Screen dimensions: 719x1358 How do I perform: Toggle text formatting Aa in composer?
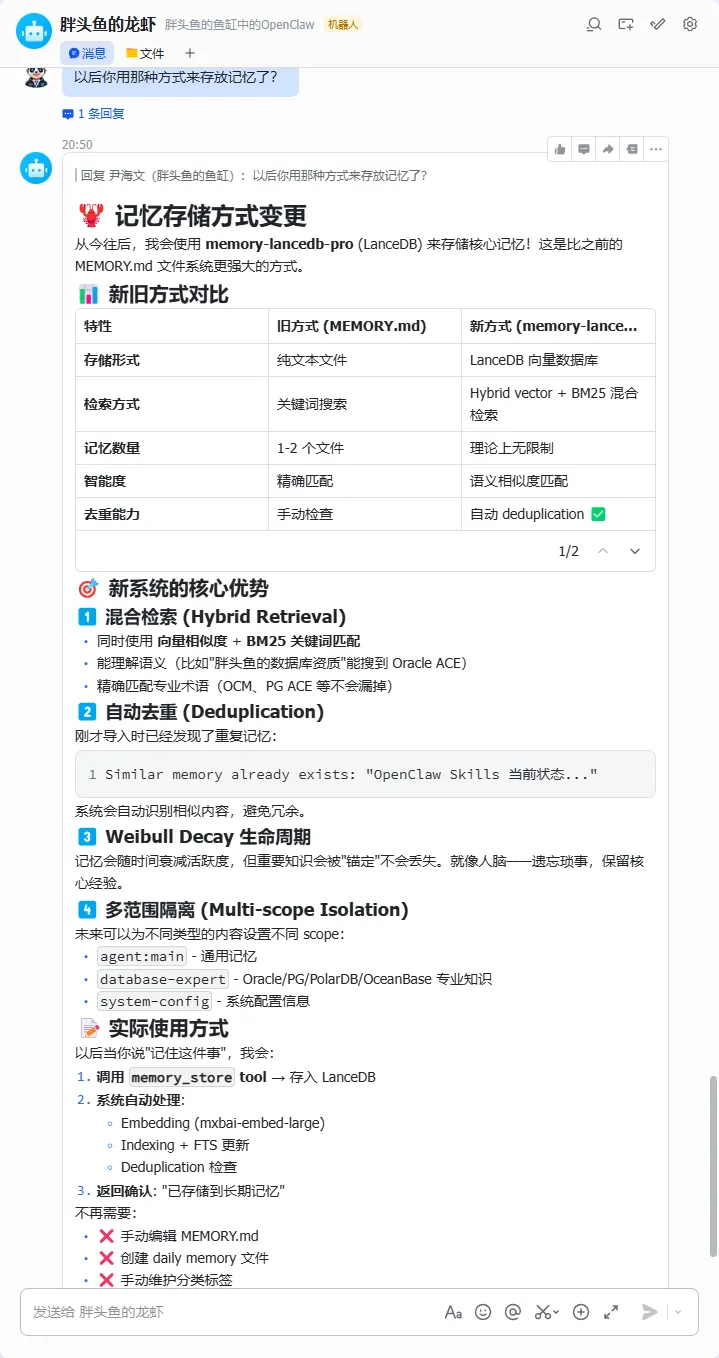pos(453,1312)
